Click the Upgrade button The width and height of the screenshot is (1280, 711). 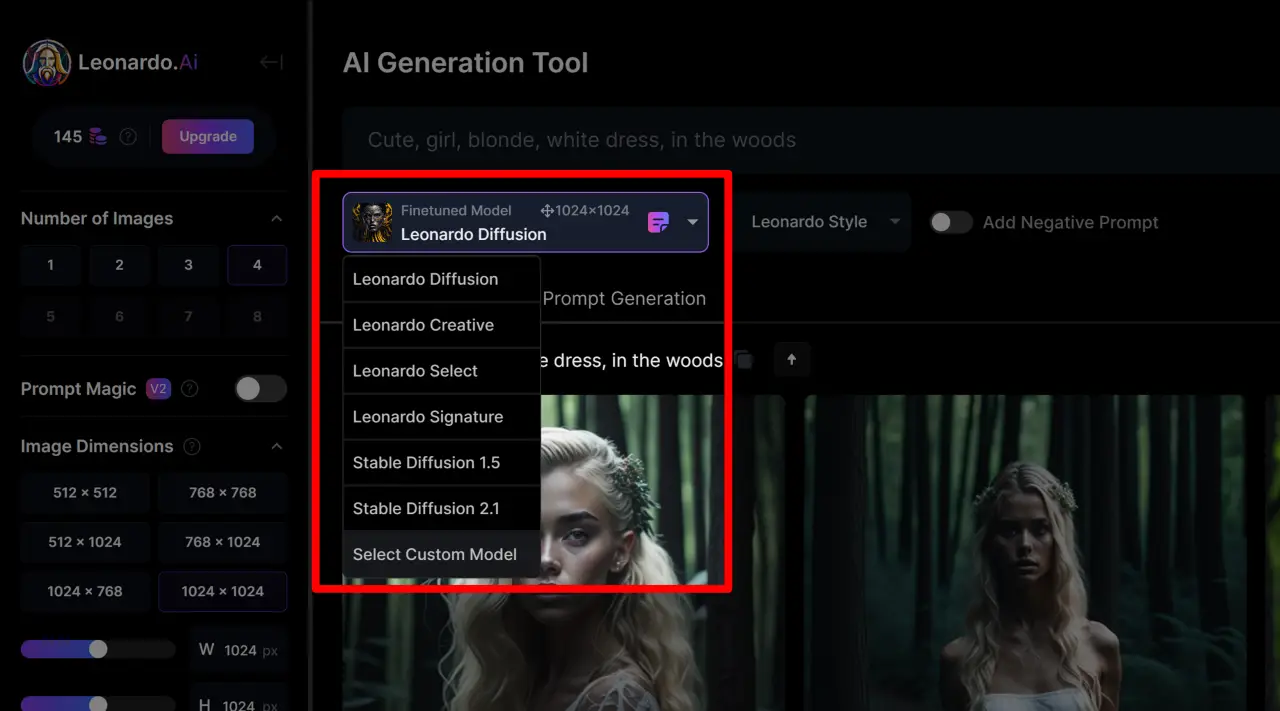pyautogui.click(x=208, y=137)
